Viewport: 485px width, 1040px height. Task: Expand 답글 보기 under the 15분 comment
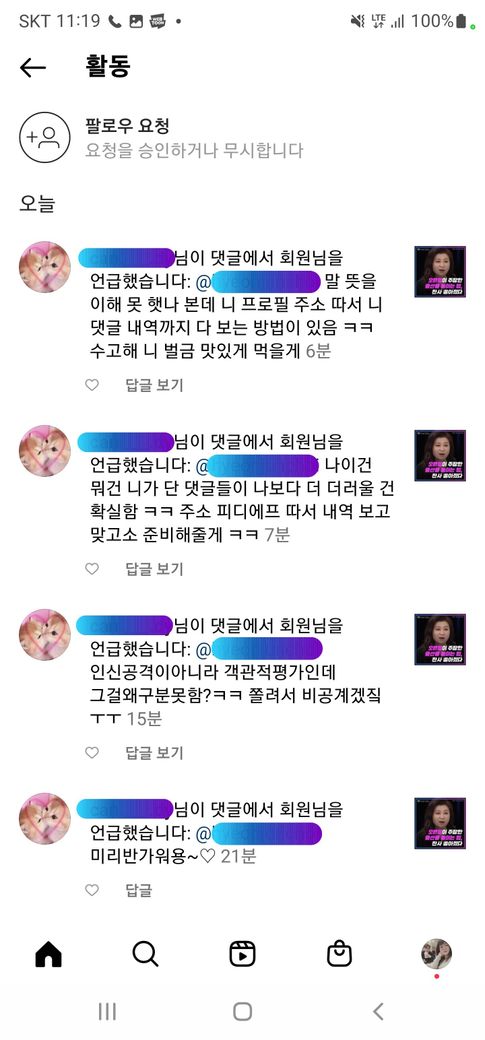[155, 752]
